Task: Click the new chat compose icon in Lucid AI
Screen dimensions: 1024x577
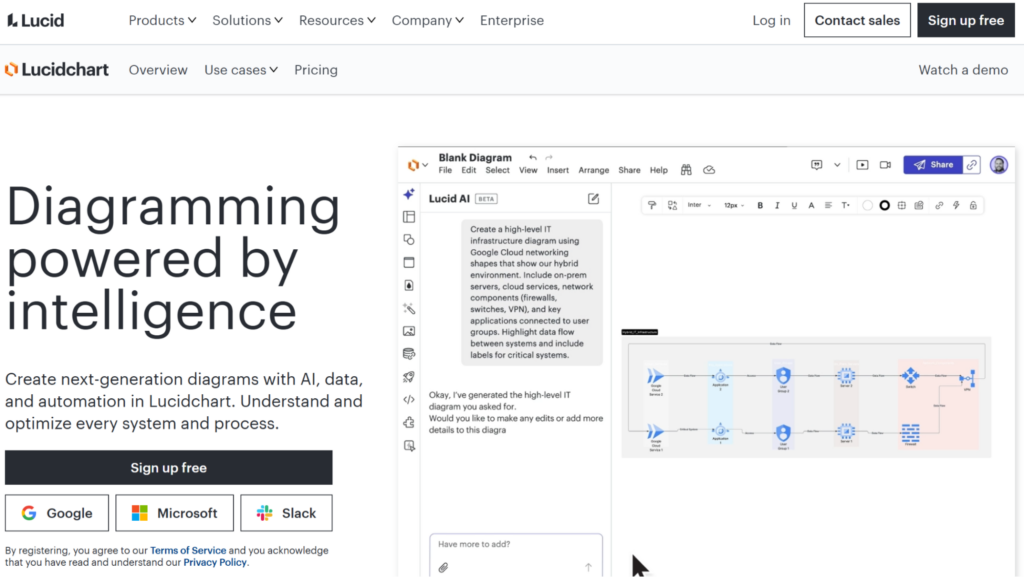Action: [593, 198]
